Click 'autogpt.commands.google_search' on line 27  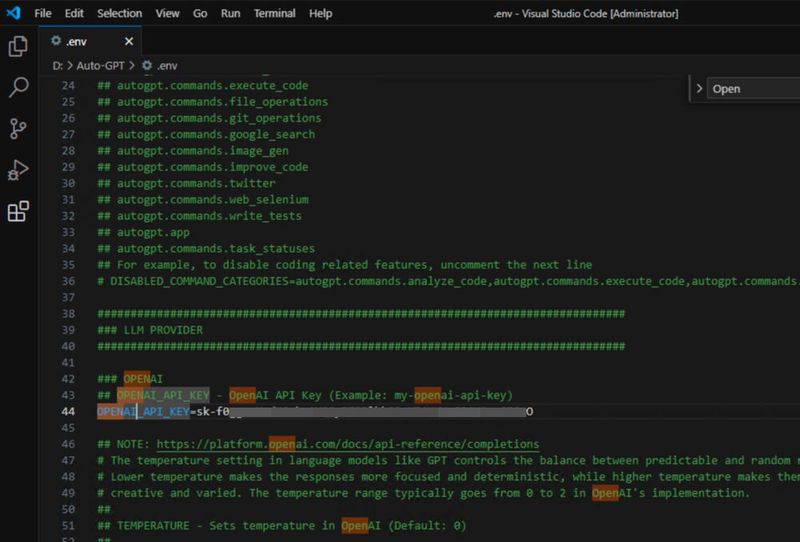(x=216, y=134)
